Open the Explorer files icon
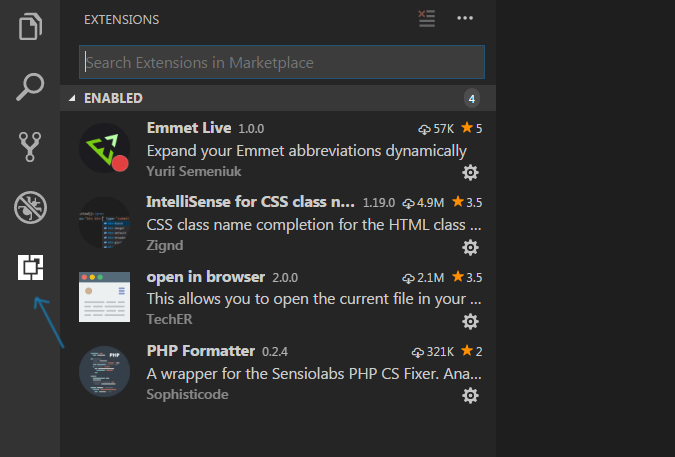 [30, 26]
